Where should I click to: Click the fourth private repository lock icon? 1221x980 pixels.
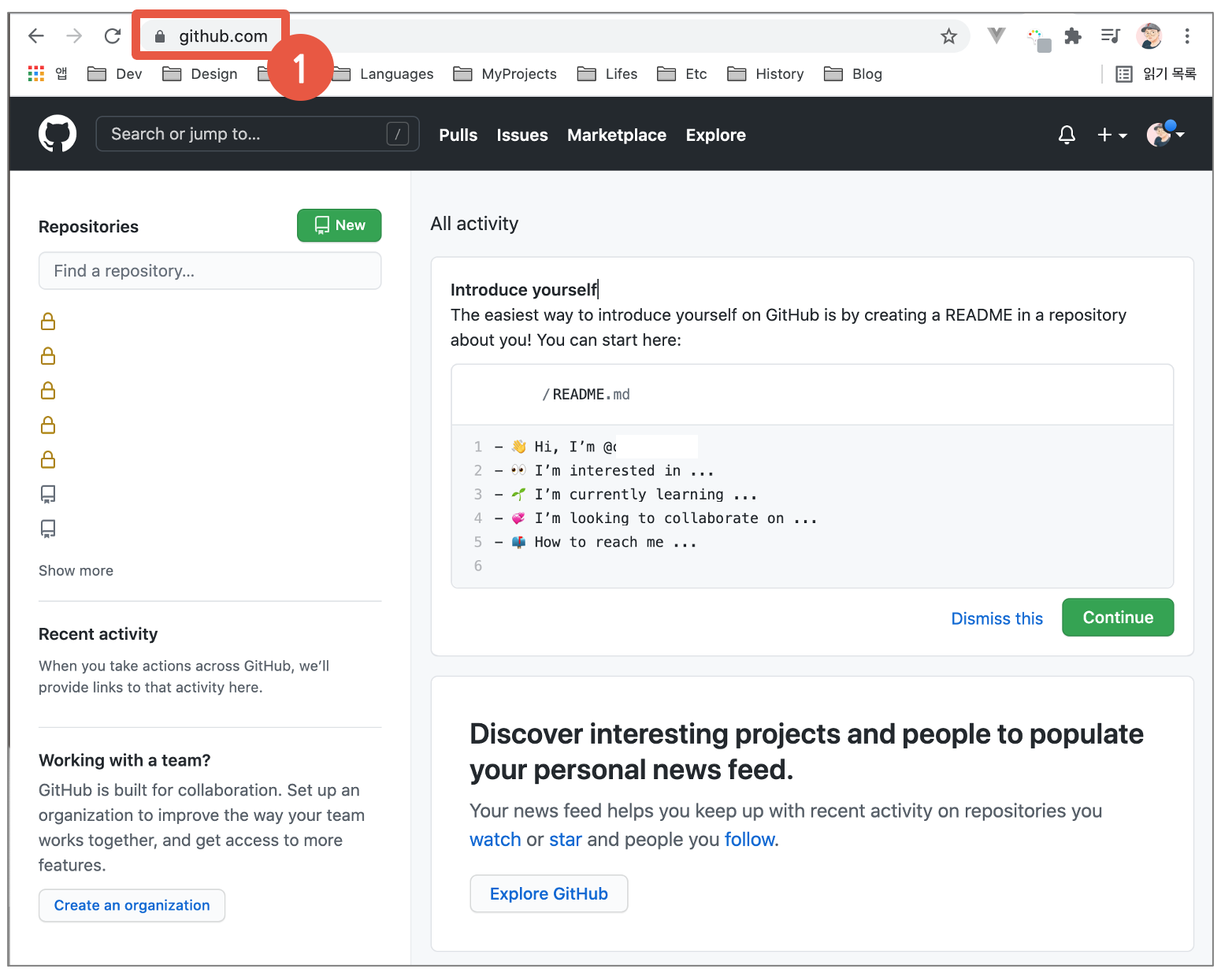(48, 425)
